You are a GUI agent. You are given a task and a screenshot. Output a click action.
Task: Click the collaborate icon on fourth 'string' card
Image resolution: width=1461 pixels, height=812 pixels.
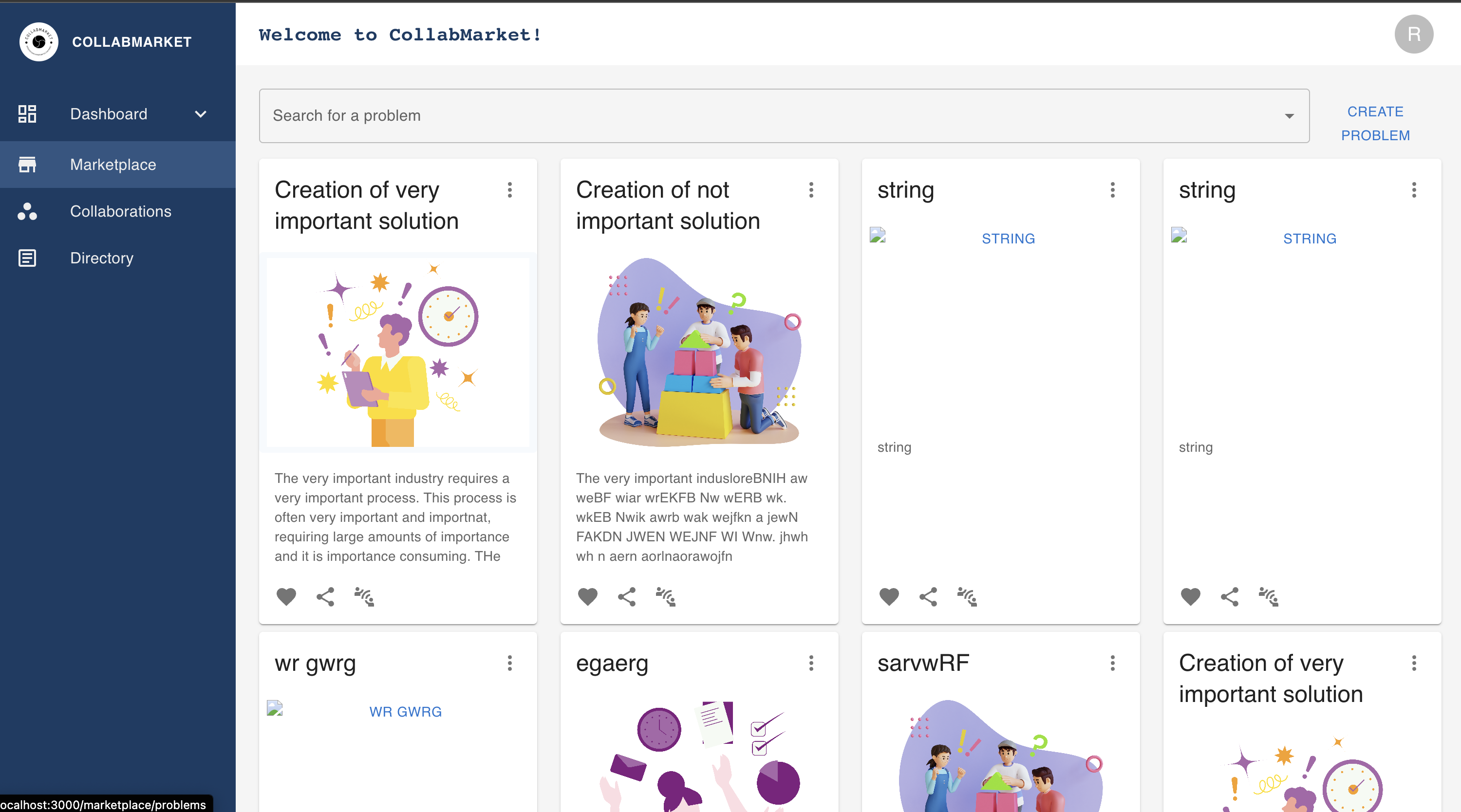pos(1268,596)
